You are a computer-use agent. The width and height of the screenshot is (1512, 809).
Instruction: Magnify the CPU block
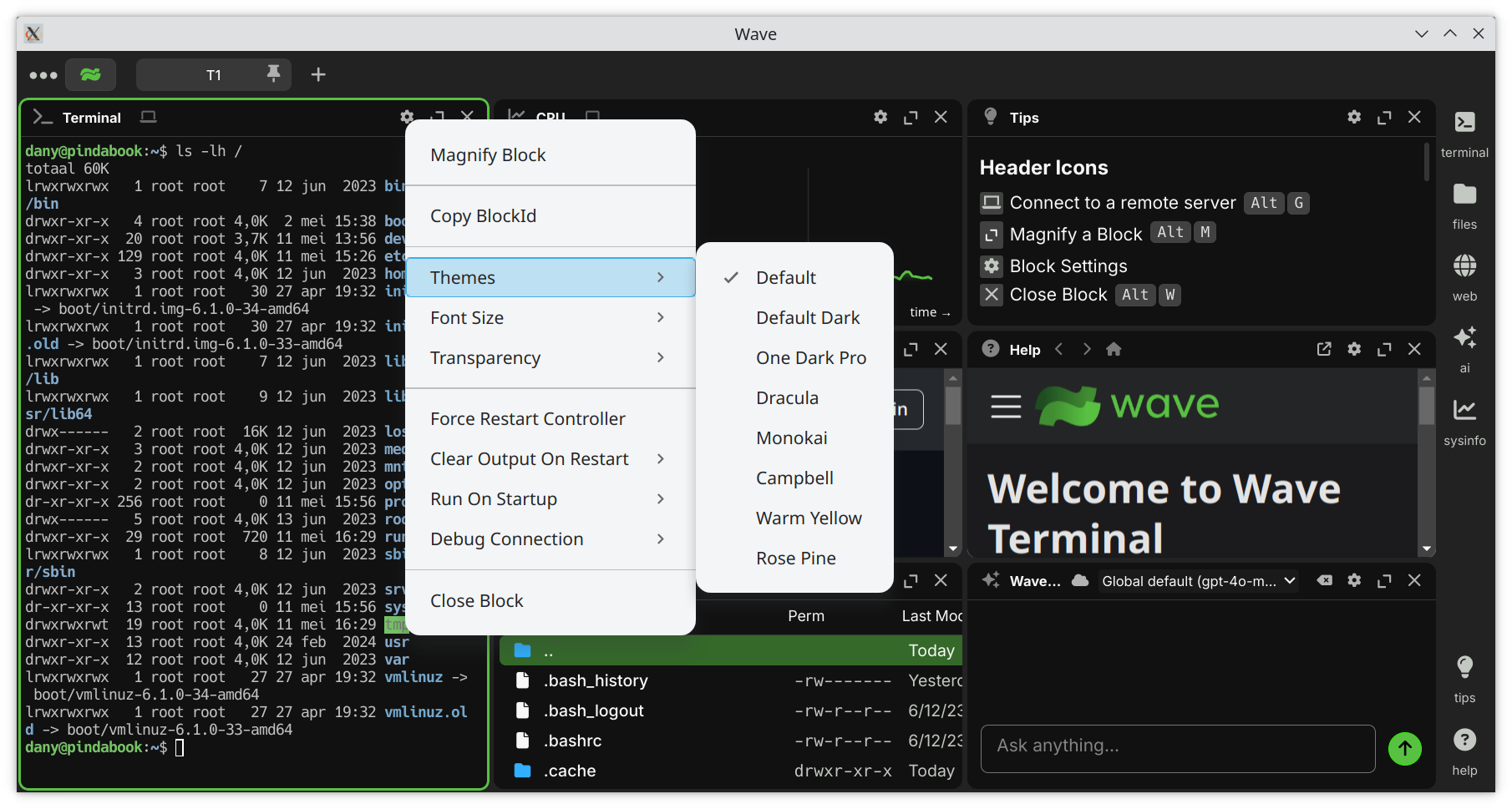click(911, 118)
